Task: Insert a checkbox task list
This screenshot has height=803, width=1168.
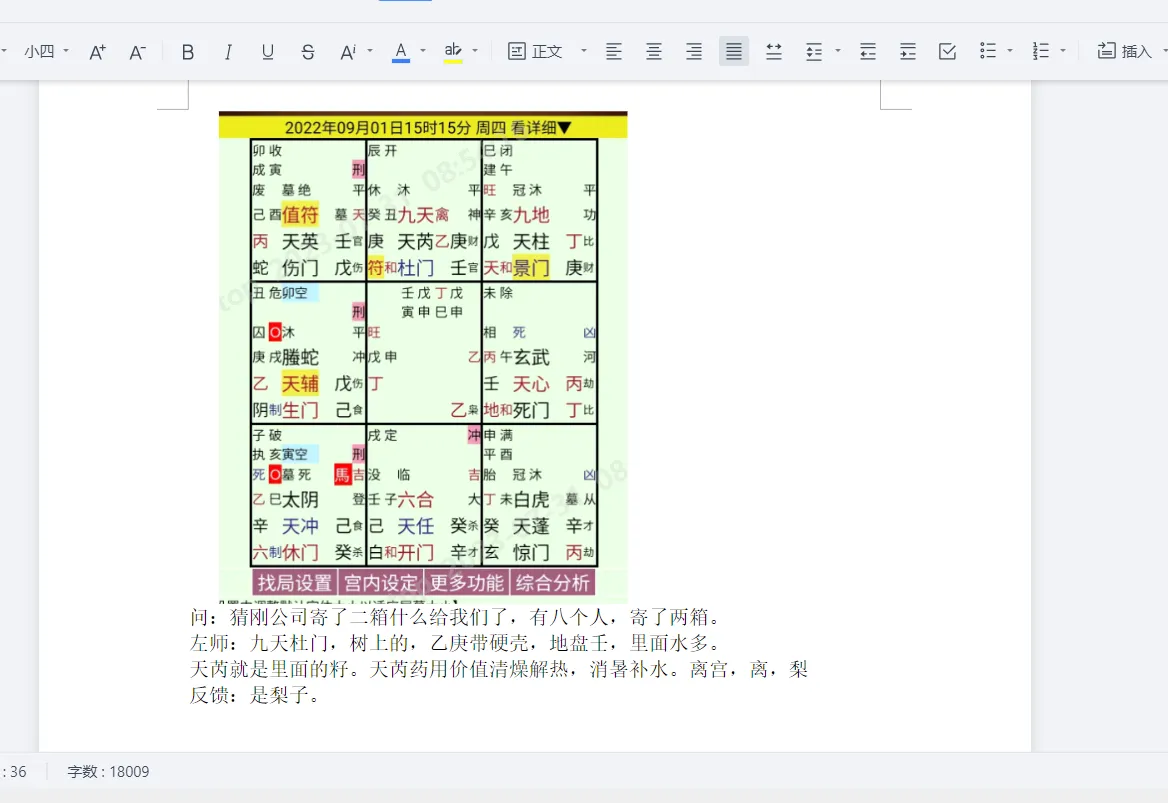Action: pos(948,52)
